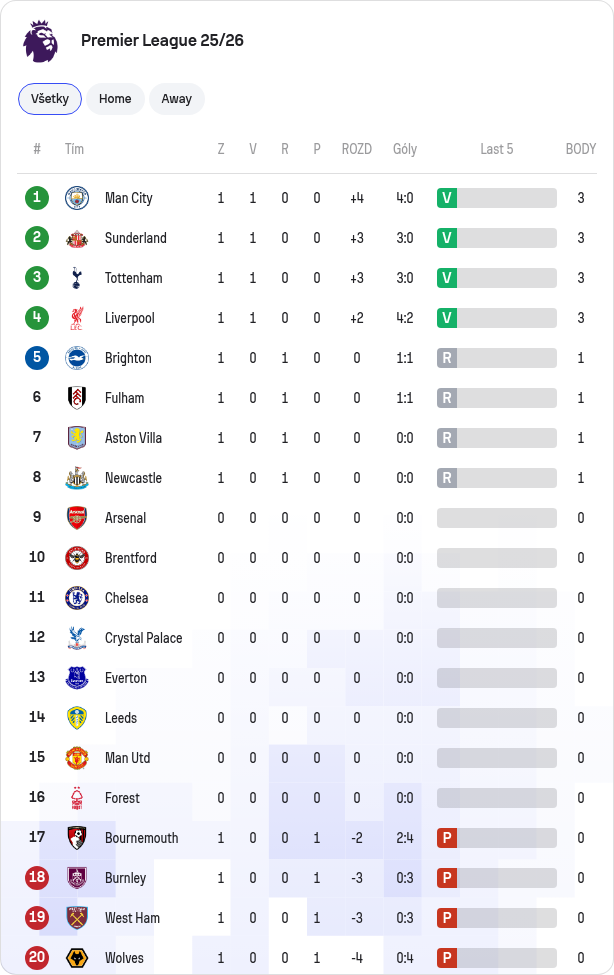This screenshot has height=975, width=614.
Task: Click the Man Utd club crest
Action: 77,758
